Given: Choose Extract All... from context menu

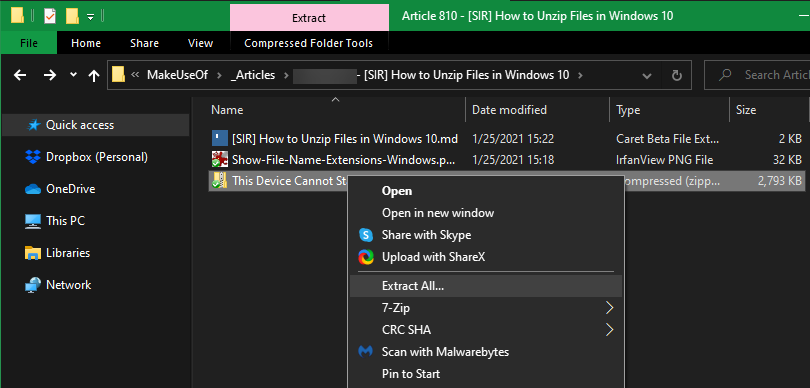Looking at the screenshot, I should point(486,286).
